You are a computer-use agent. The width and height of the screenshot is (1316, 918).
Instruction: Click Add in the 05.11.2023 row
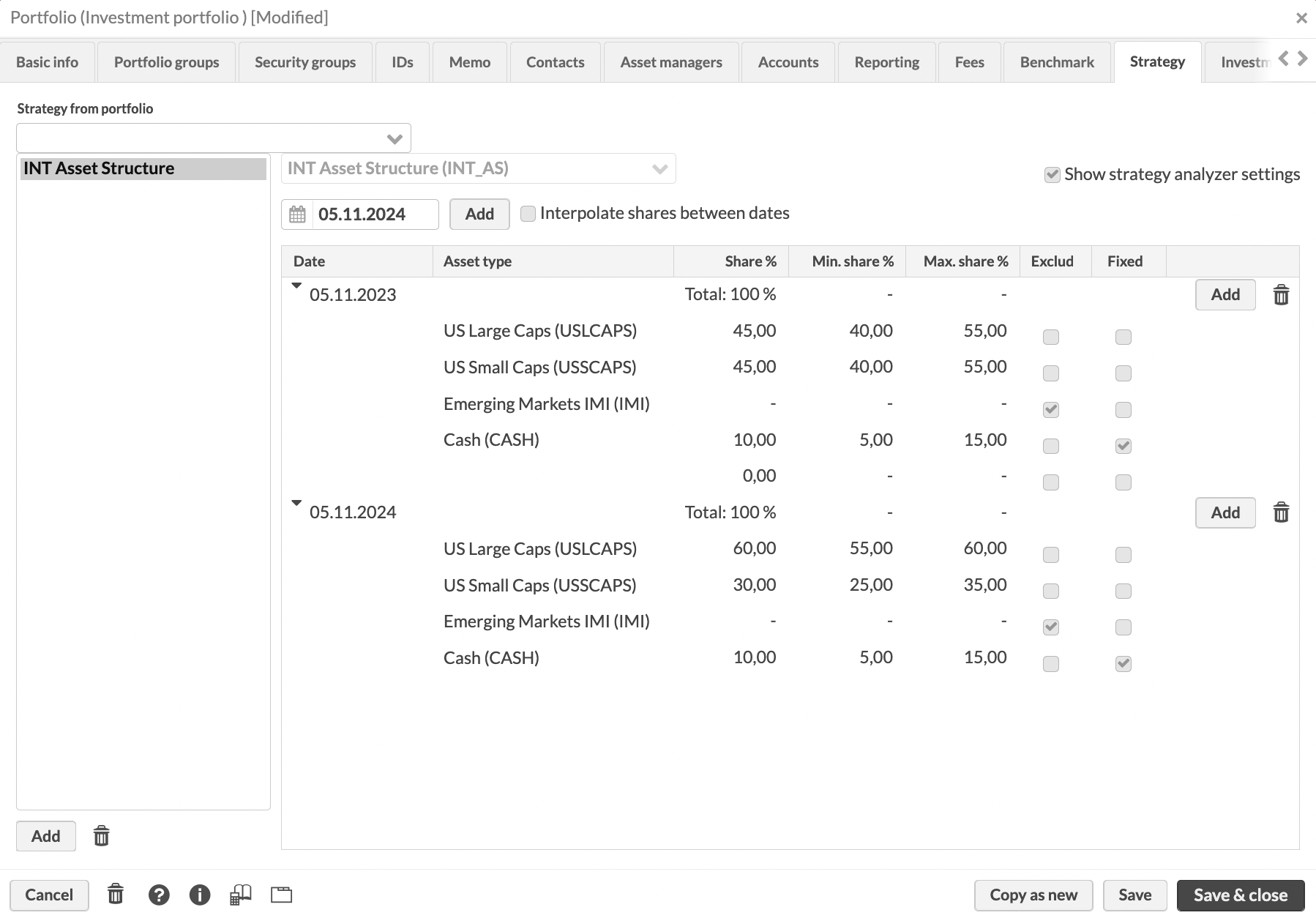1225,295
